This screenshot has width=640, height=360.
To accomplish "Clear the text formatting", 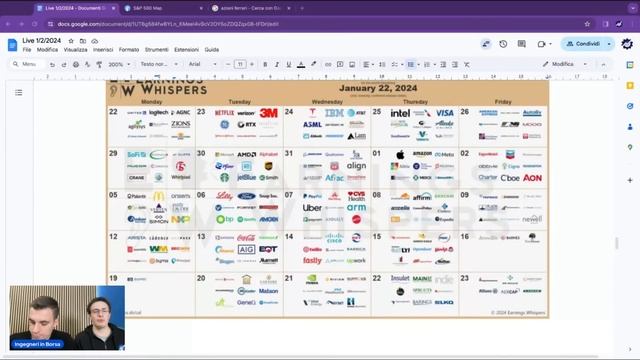I will click(467, 64).
